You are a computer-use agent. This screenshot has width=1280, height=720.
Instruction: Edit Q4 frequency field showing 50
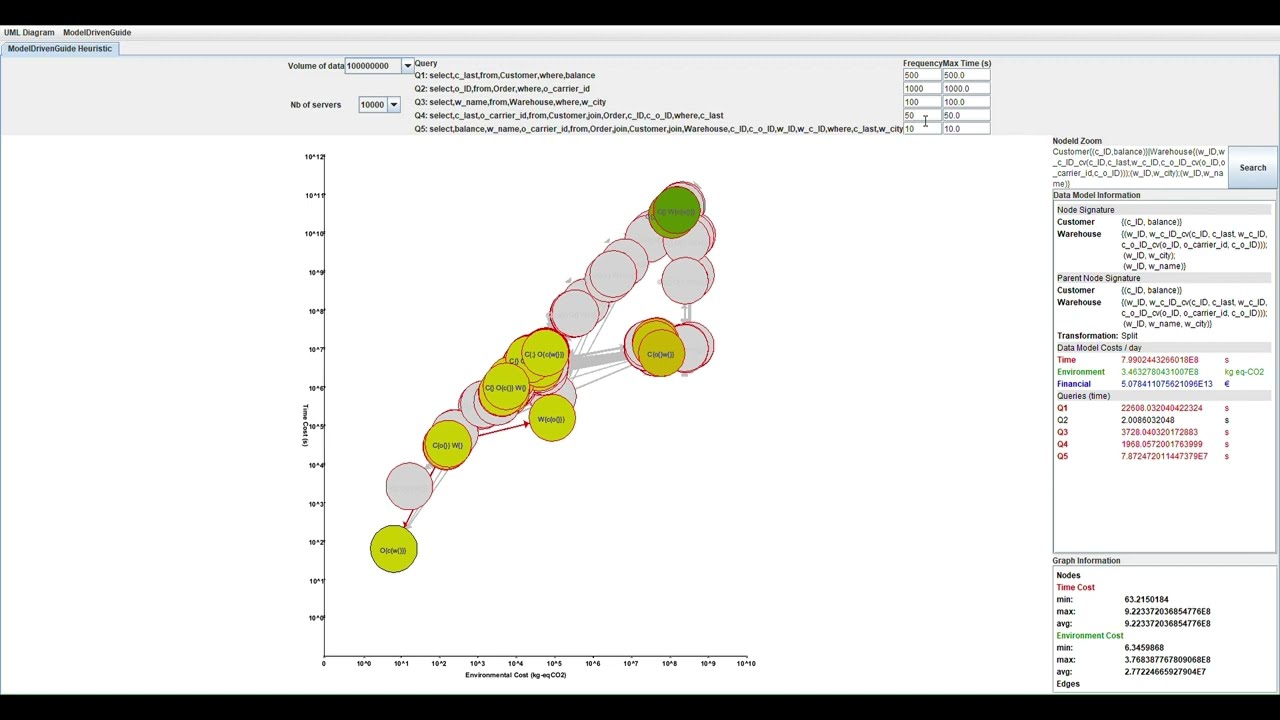pyautogui.click(x=922, y=115)
